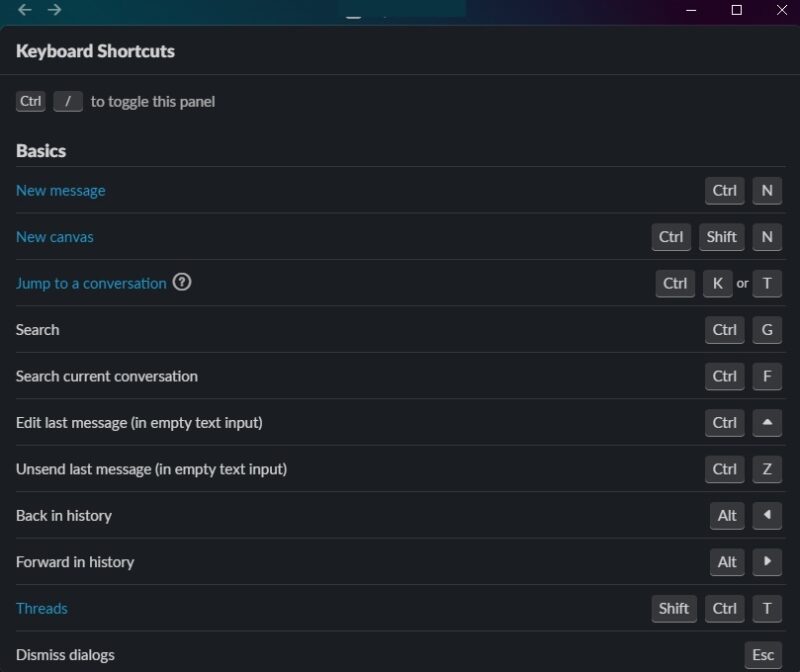800x672 pixels.
Task: Open the New message link
Action: (x=61, y=190)
